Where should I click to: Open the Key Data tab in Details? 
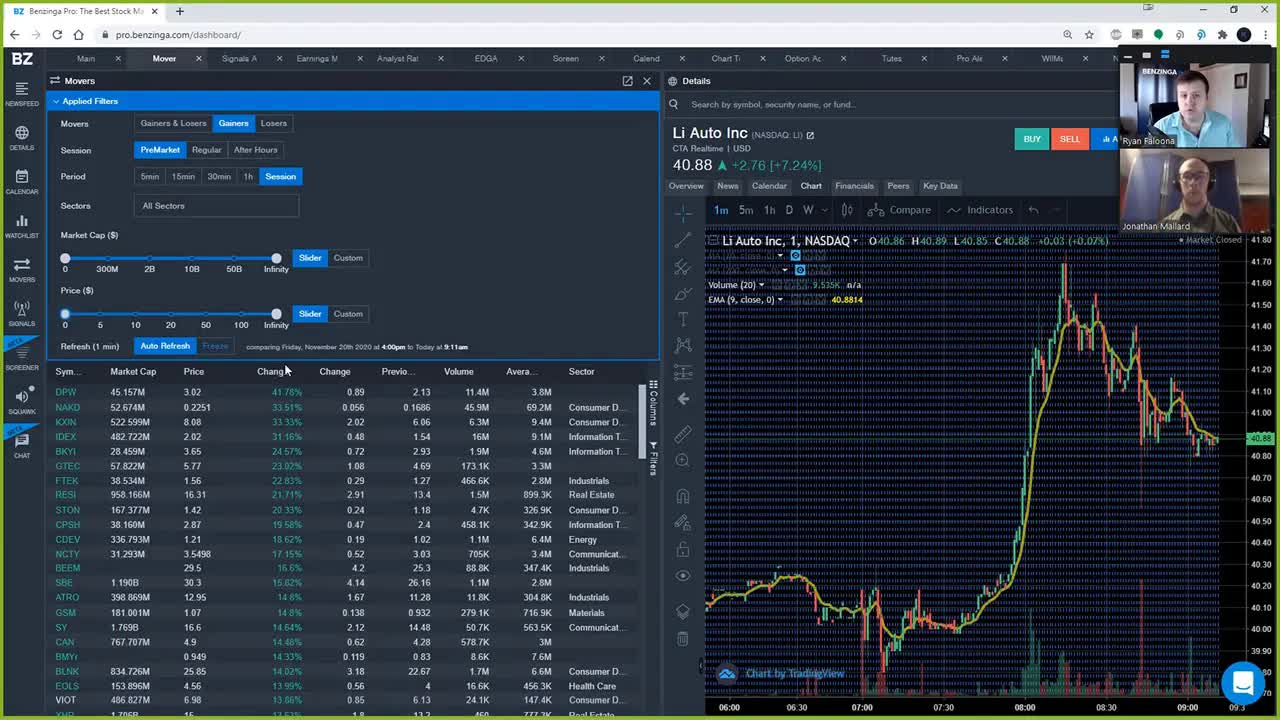(940, 186)
